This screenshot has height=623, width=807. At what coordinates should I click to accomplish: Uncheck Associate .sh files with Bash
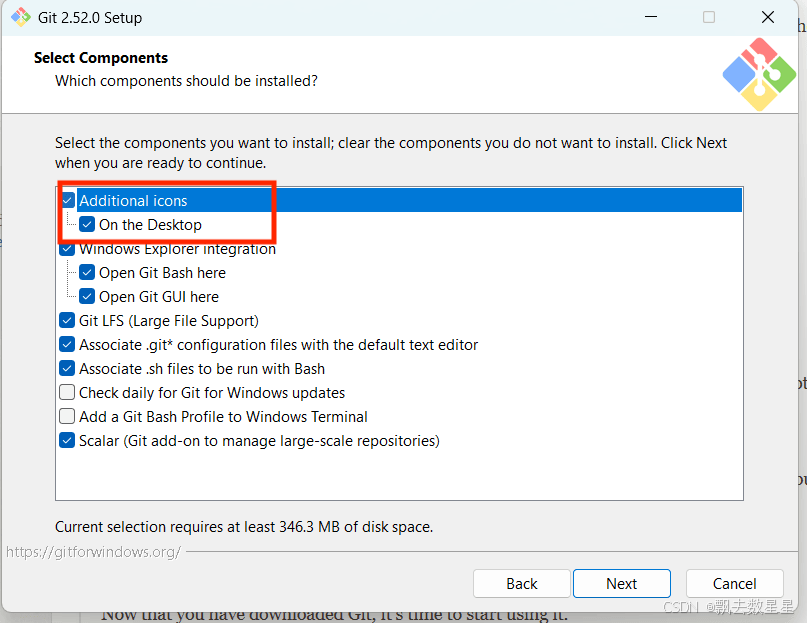(67, 369)
